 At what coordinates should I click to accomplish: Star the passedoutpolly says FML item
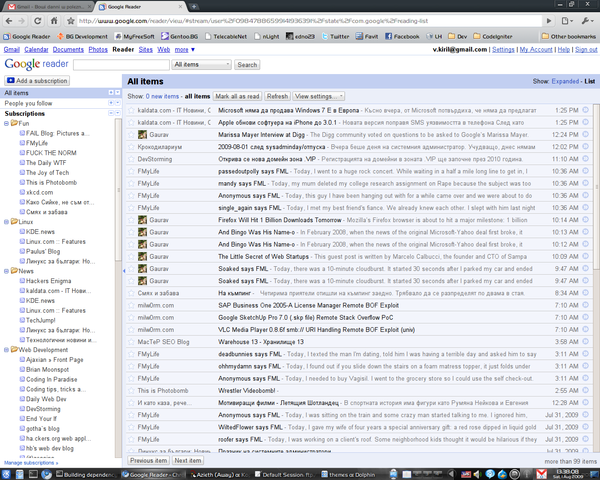tap(131, 171)
